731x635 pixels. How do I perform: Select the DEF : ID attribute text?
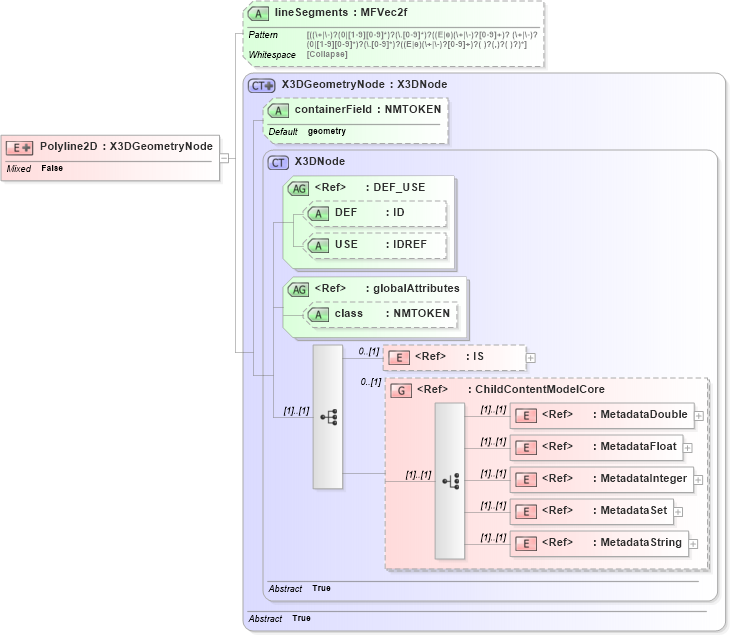(369, 213)
